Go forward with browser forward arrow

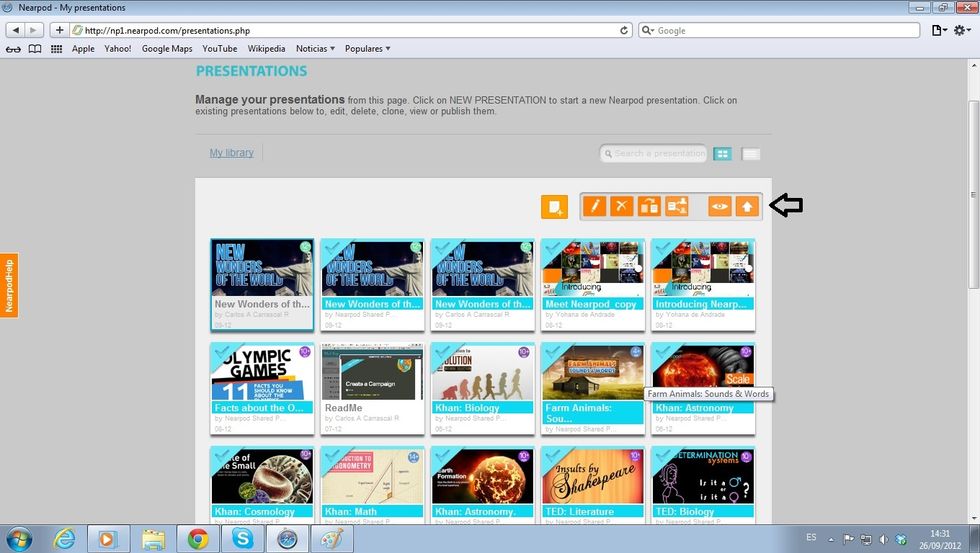(x=34, y=30)
